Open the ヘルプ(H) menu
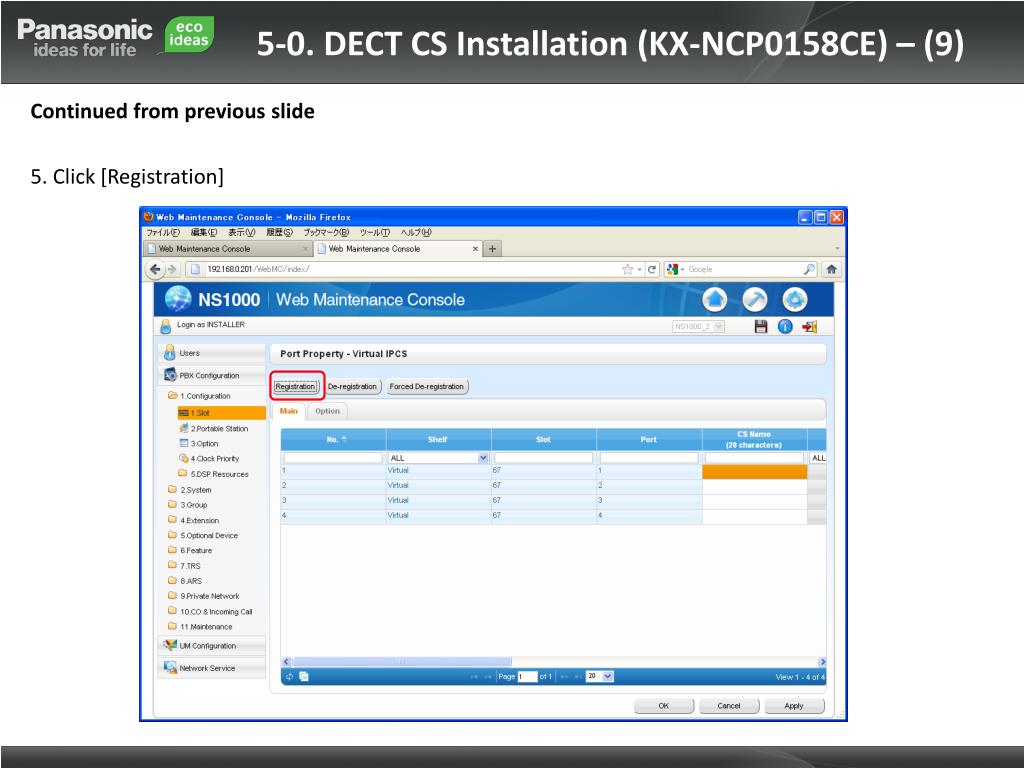Viewport: 1024px width, 768px height. point(416,232)
